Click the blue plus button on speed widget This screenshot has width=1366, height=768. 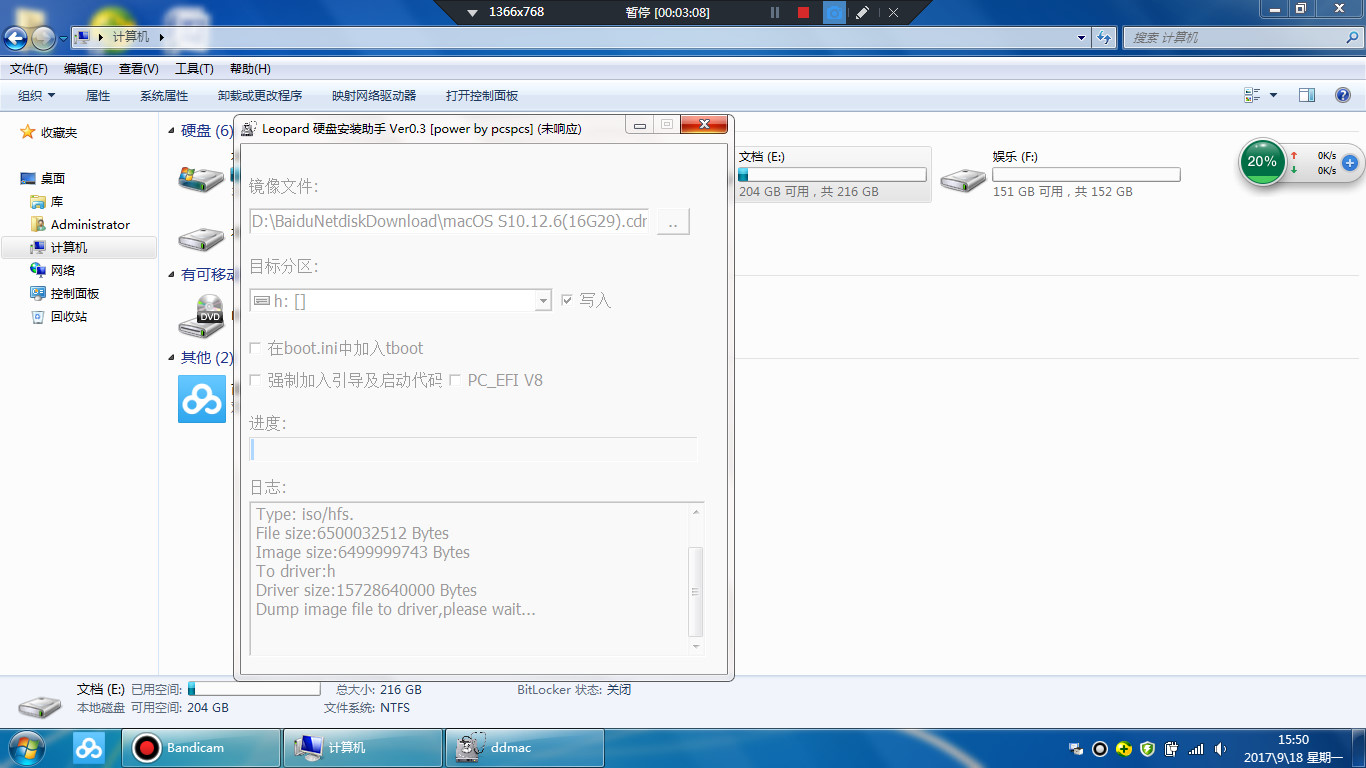click(1350, 162)
